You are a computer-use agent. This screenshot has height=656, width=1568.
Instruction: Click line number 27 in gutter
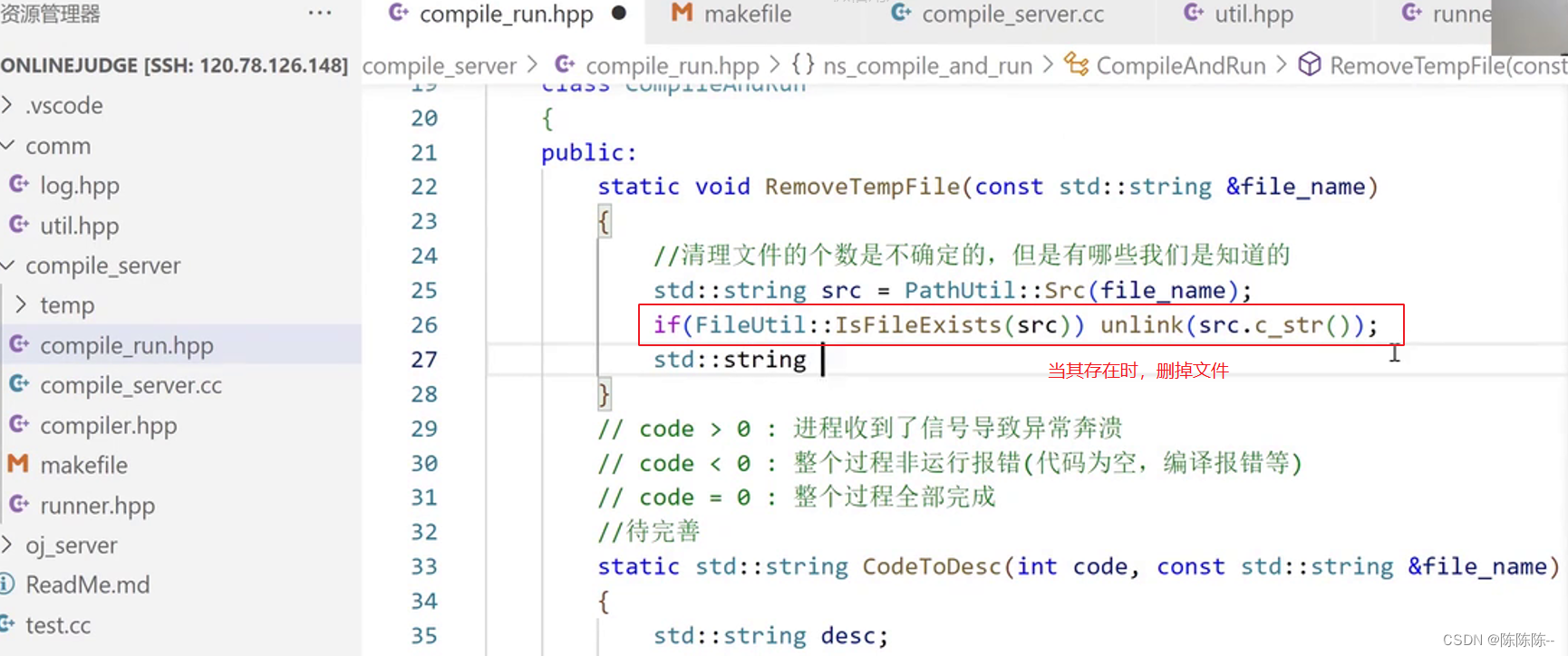[424, 360]
